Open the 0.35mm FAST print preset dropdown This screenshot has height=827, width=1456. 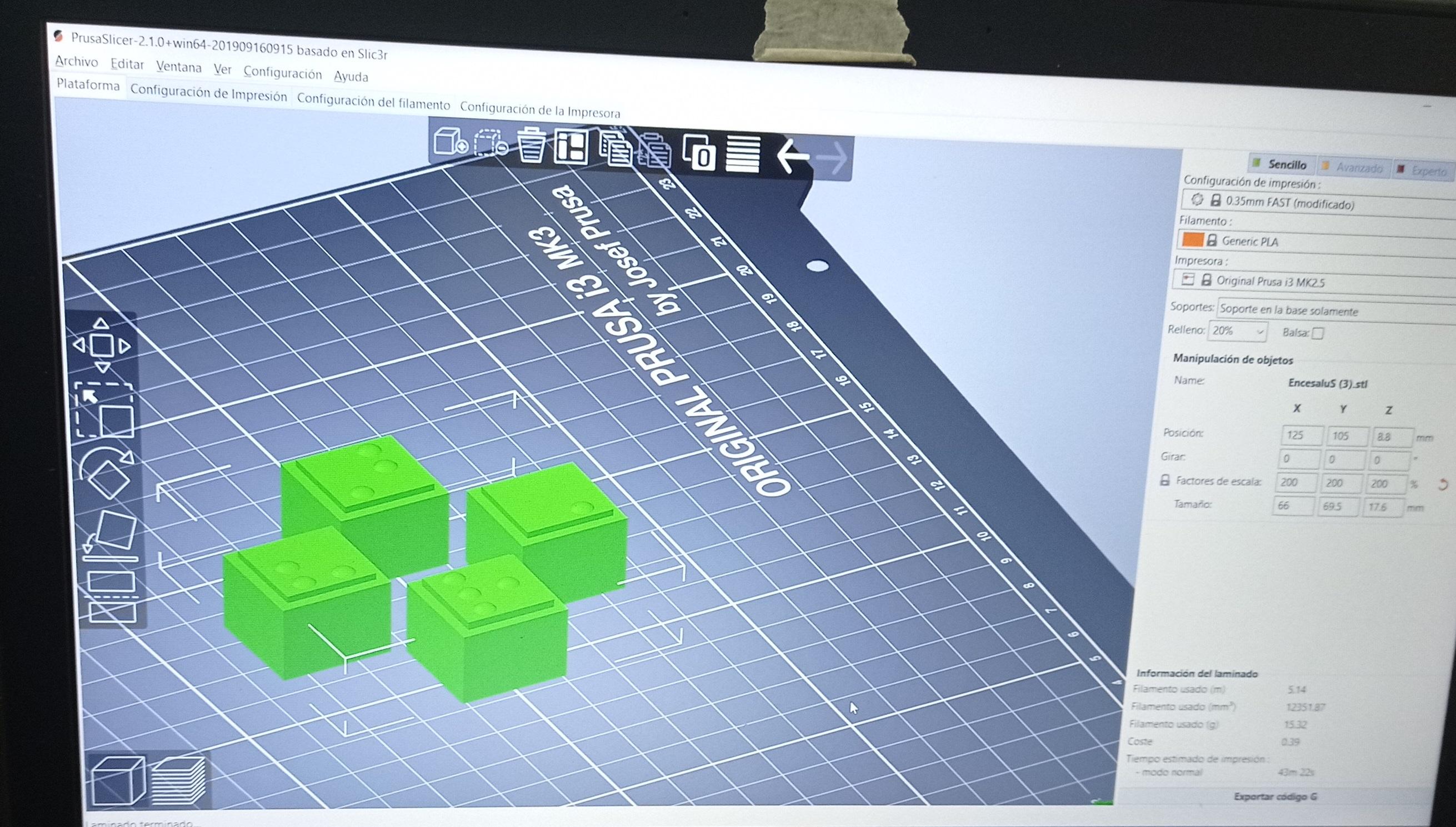[1318, 202]
